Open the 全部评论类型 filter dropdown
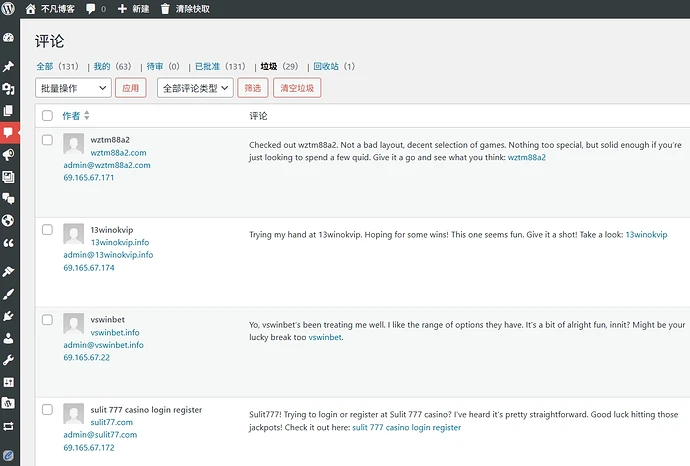 click(x=195, y=88)
